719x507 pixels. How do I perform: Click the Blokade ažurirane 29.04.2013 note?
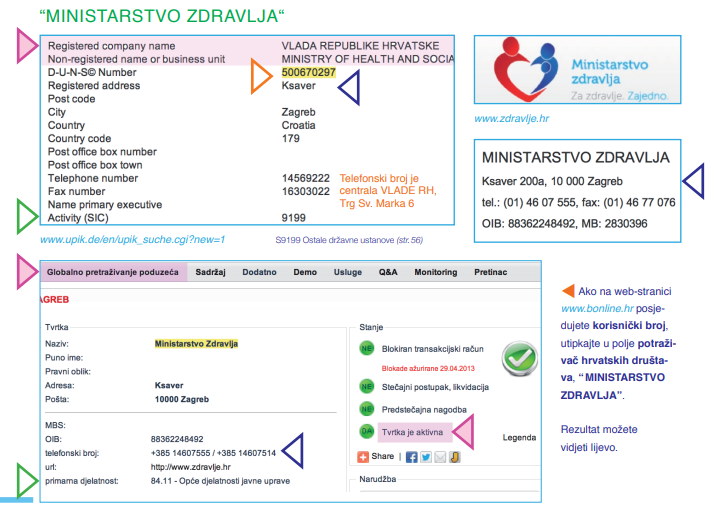click(428, 369)
